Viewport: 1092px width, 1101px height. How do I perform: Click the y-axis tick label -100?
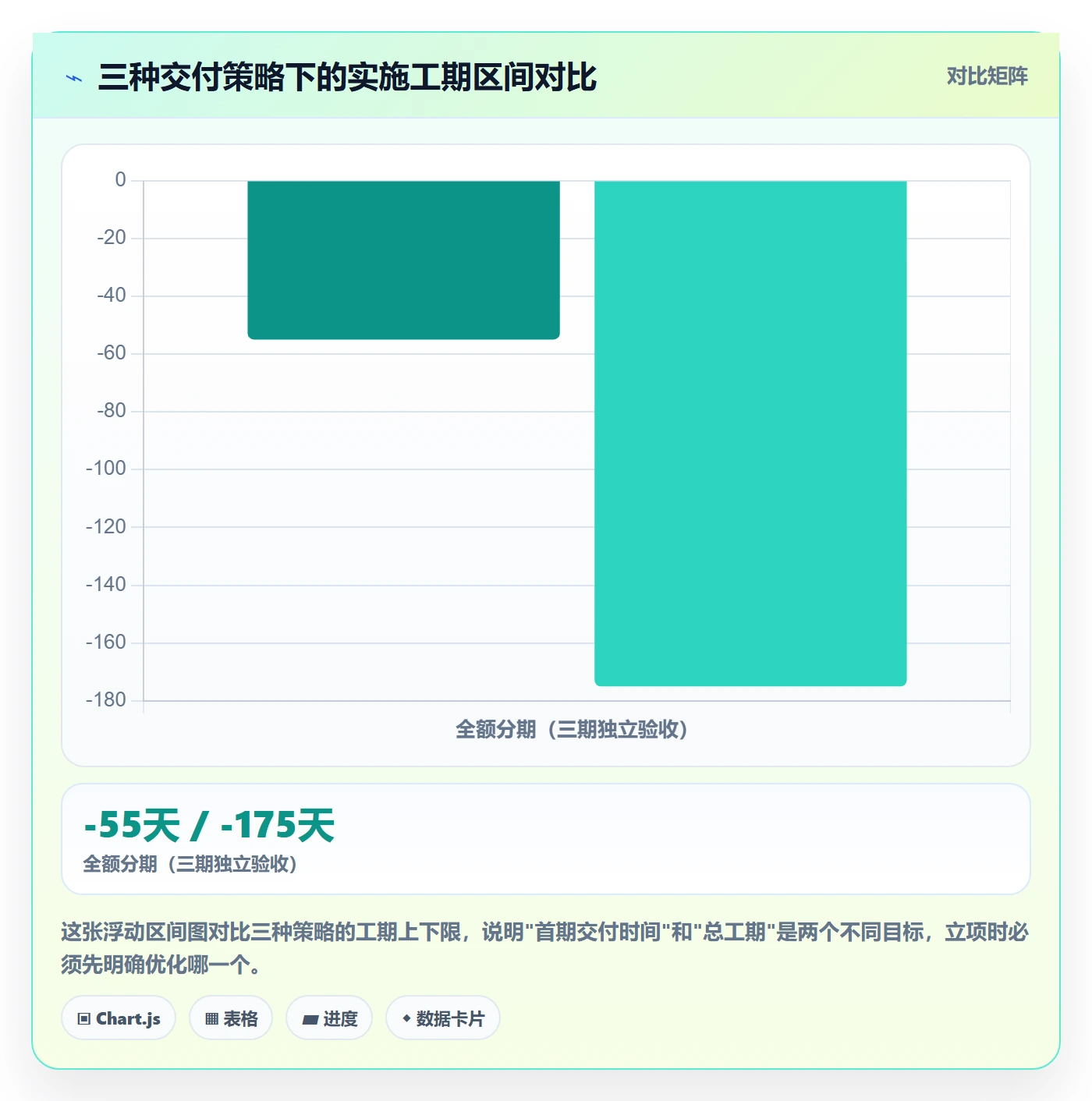coord(106,468)
